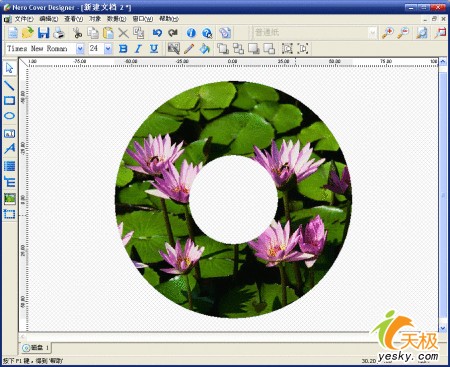Viewport: 450px width, 367px height.
Task: Open the 帮助 (Help) menu
Action: pyautogui.click(x=169, y=19)
